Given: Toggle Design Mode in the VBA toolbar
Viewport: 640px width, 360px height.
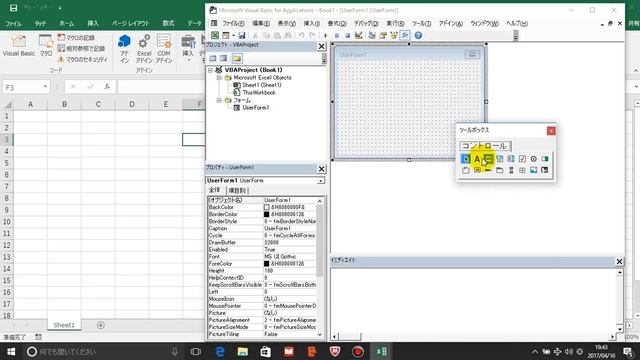Looking at the screenshot, I should [358, 36].
